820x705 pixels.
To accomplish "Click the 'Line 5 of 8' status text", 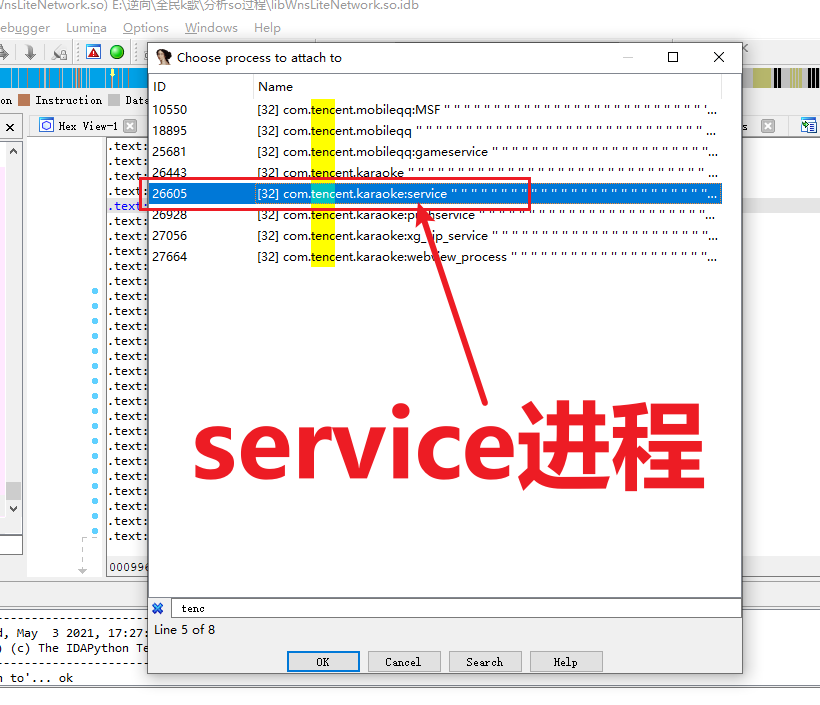I will coord(185,630).
